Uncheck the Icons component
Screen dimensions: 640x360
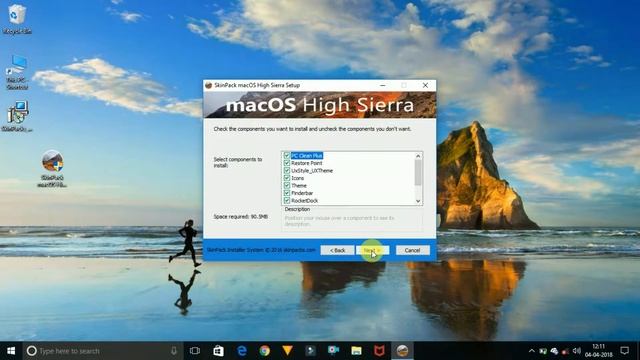coord(287,178)
